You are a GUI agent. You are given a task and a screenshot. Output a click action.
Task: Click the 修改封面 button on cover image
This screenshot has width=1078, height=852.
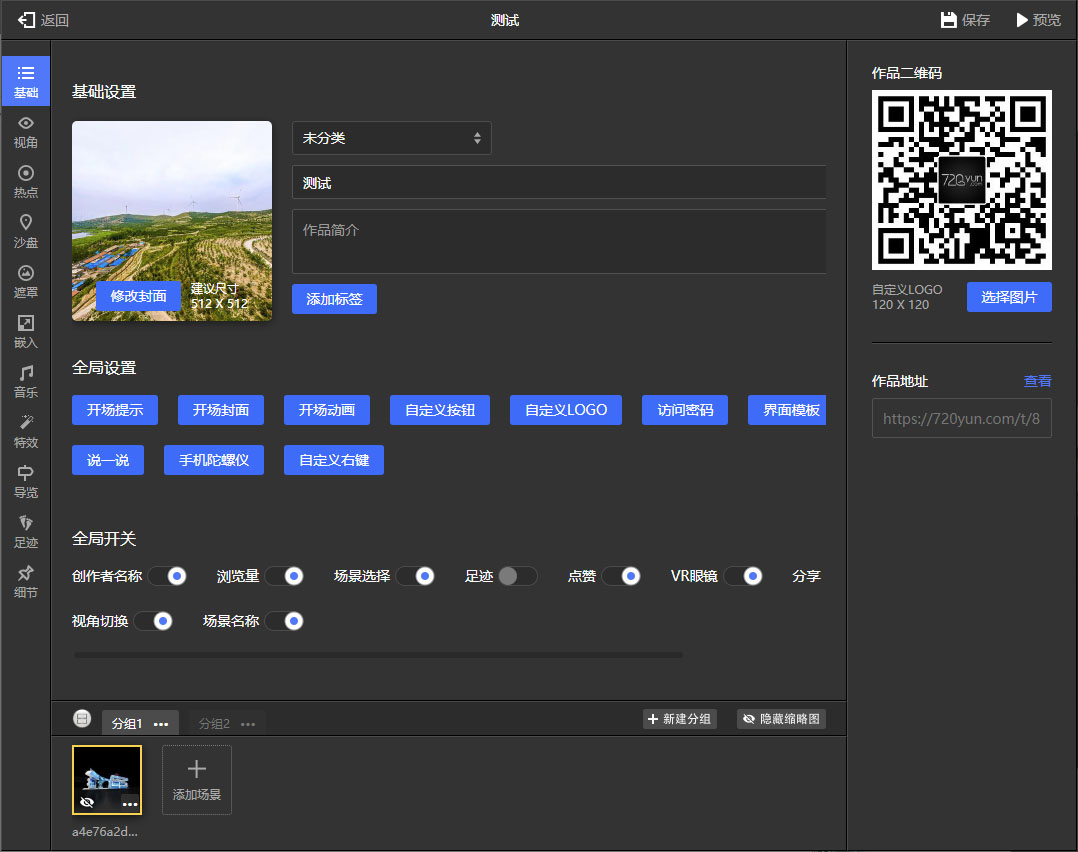point(139,296)
